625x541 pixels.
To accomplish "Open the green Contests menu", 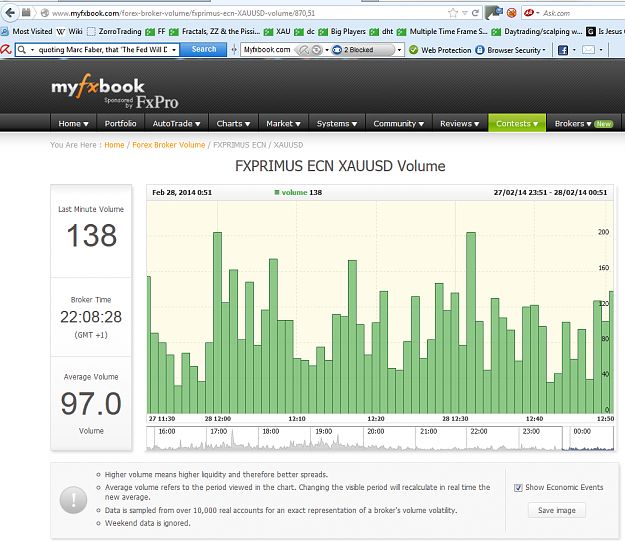I will point(517,124).
